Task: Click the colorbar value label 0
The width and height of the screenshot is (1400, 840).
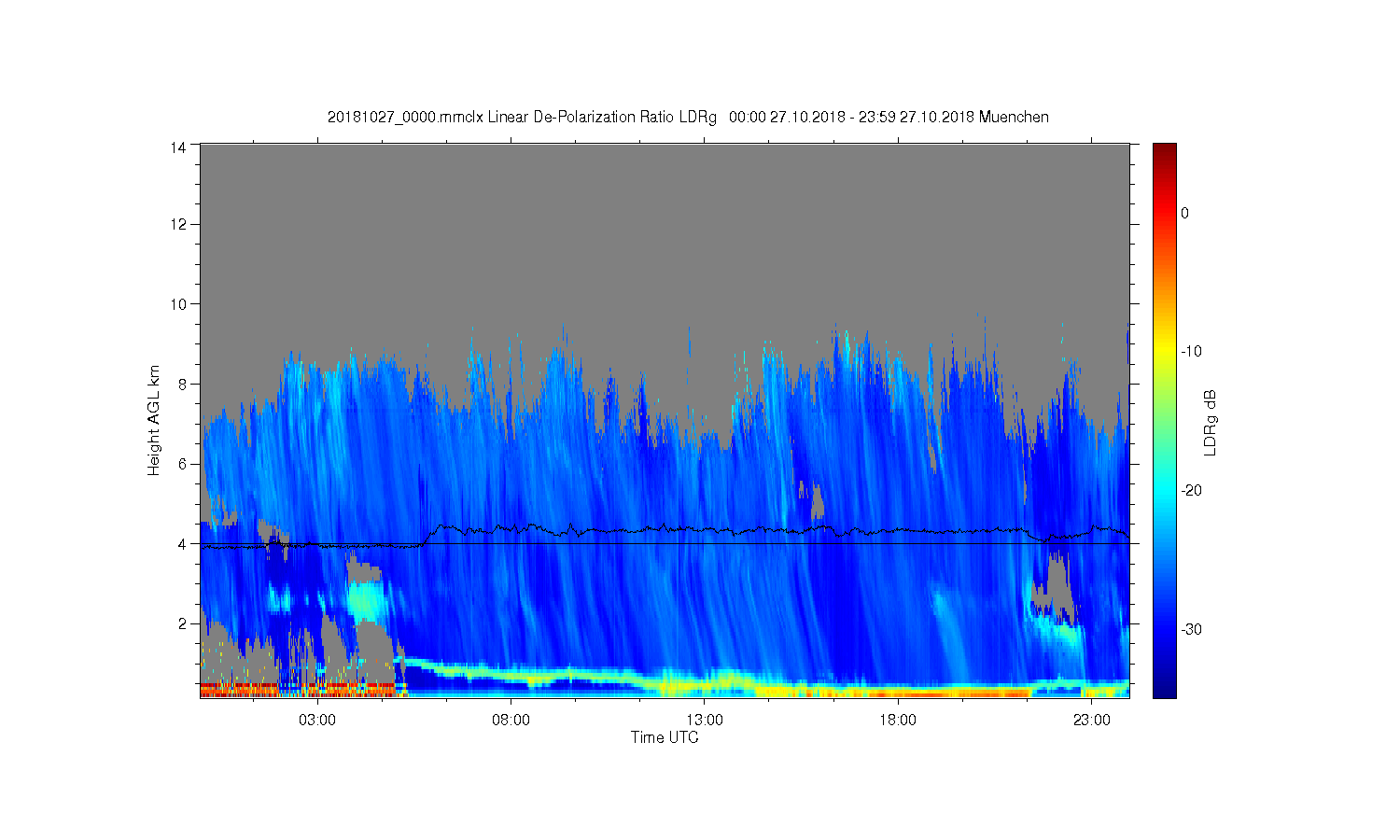Action: coord(1184,213)
